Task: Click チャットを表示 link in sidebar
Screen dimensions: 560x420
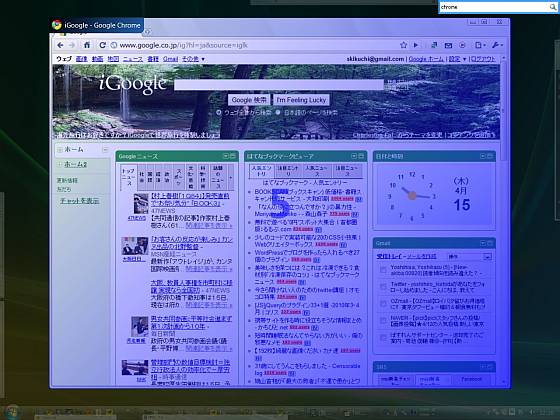Action: (80, 201)
